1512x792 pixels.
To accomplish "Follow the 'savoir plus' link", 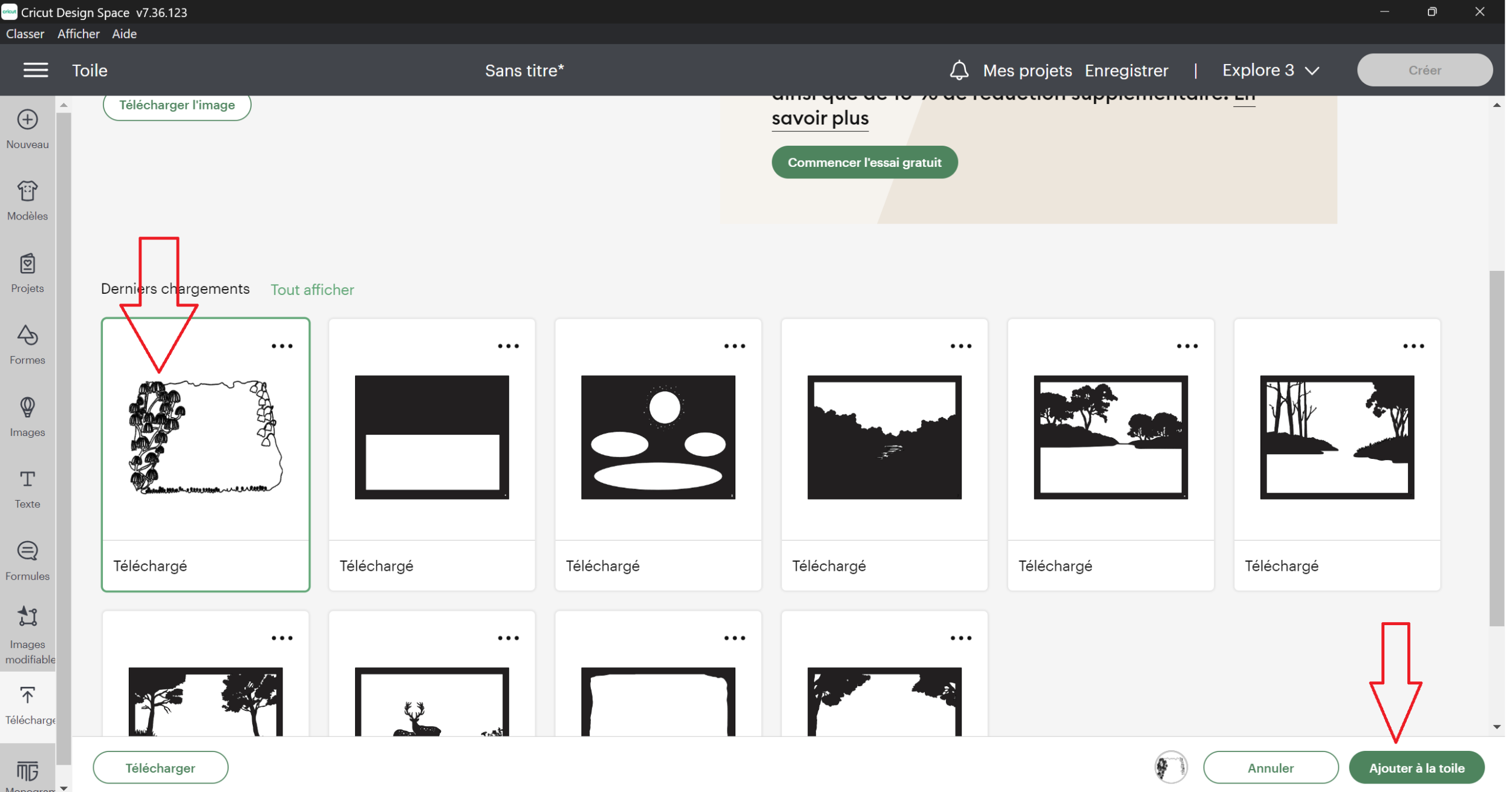I will (x=820, y=118).
